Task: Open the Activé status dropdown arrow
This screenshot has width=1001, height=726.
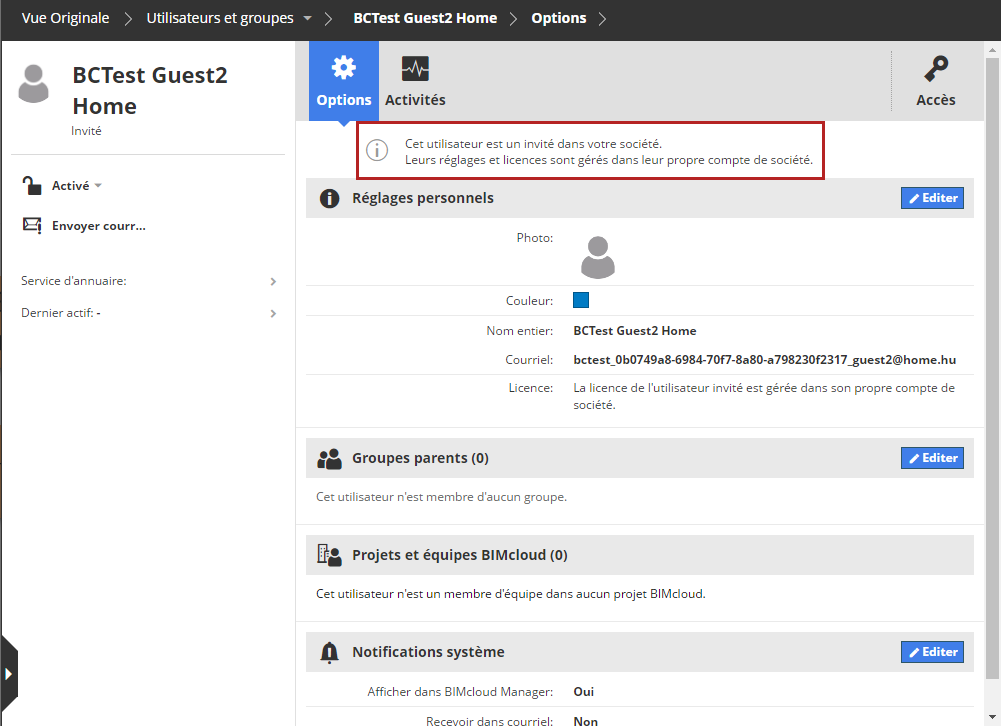Action: pos(98,186)
